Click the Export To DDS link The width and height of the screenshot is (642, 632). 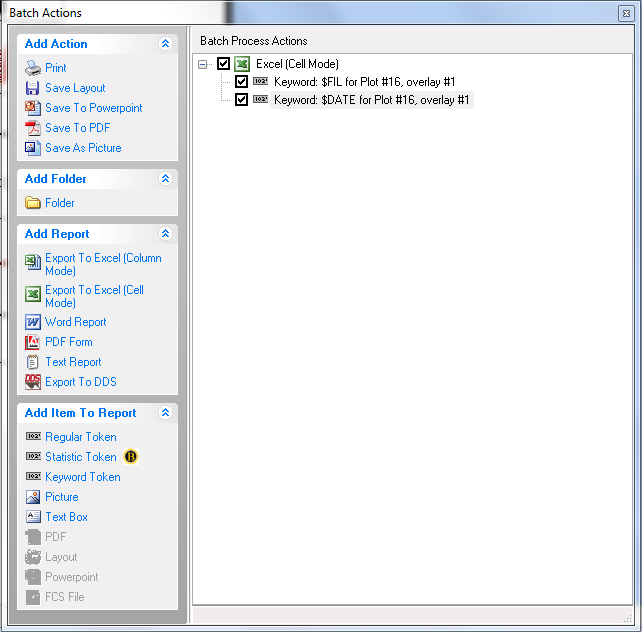[81, 382]
